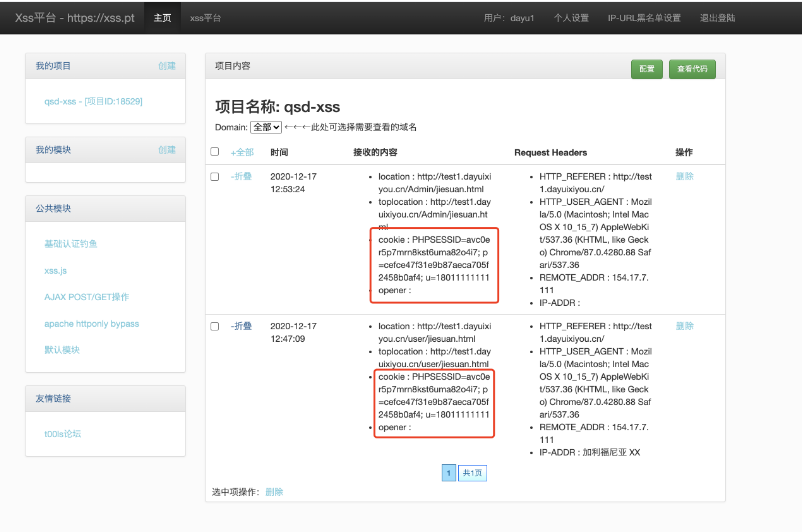The width and height of the screenshot is (802, 532).
Task: Click the 操作 column header
Action: click(684, 152)
